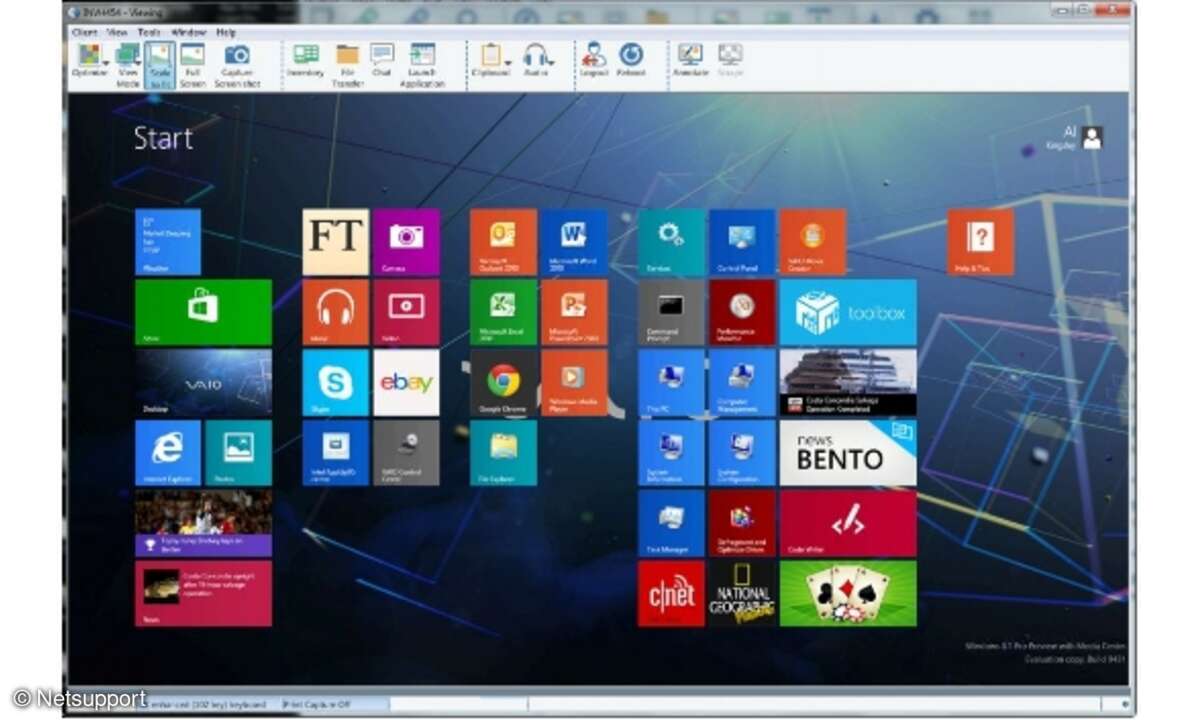Open the purple Camera tile

(x=406, y=242)
